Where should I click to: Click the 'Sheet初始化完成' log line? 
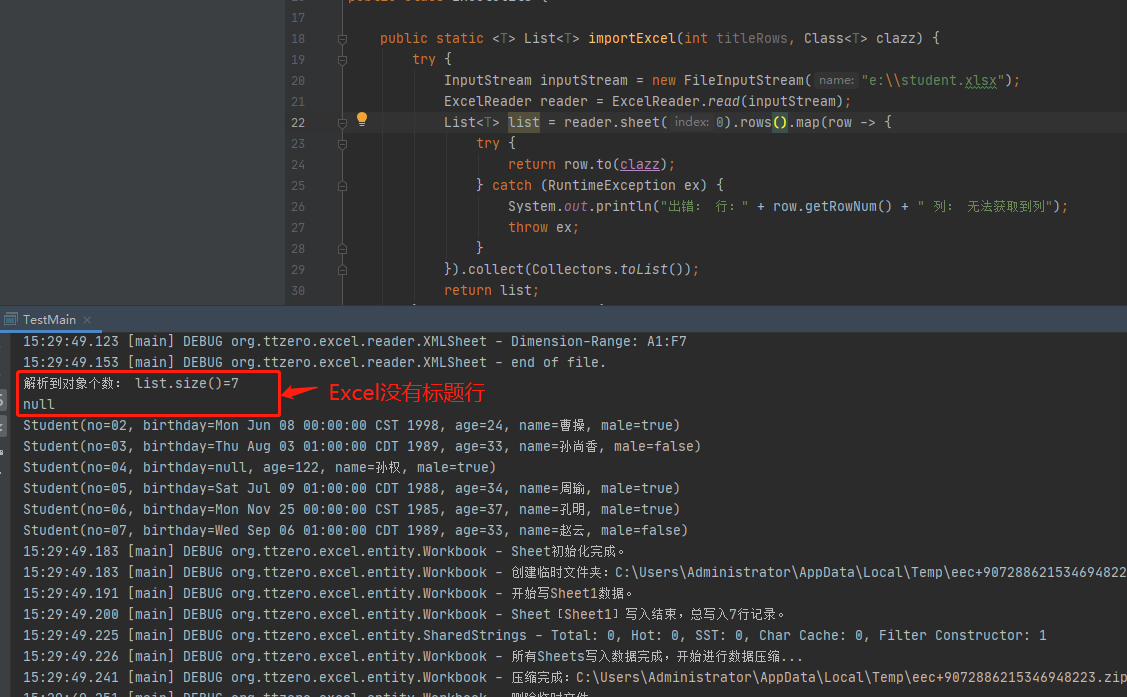(324, 551)
